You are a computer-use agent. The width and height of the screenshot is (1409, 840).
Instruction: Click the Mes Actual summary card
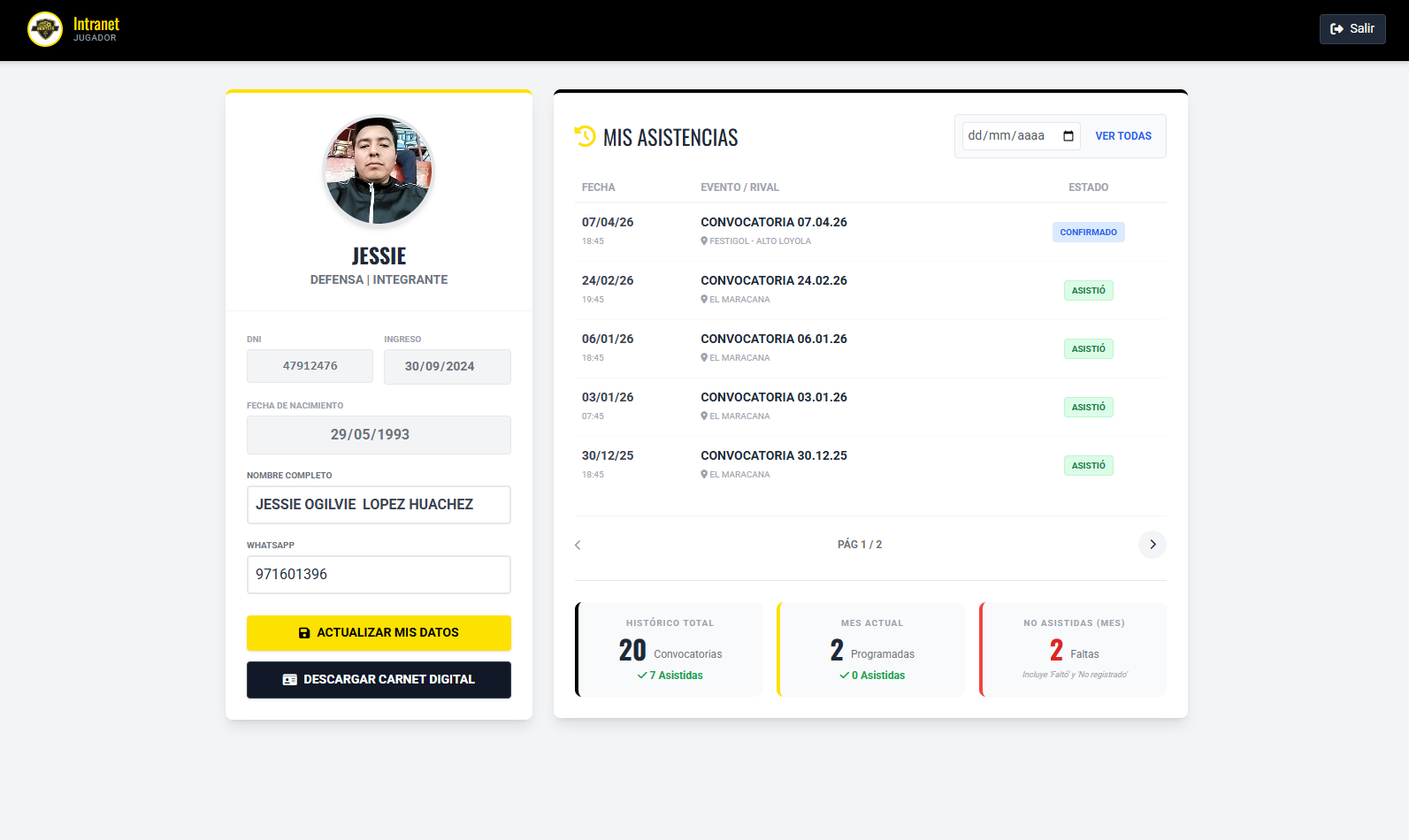pos(871,650)
